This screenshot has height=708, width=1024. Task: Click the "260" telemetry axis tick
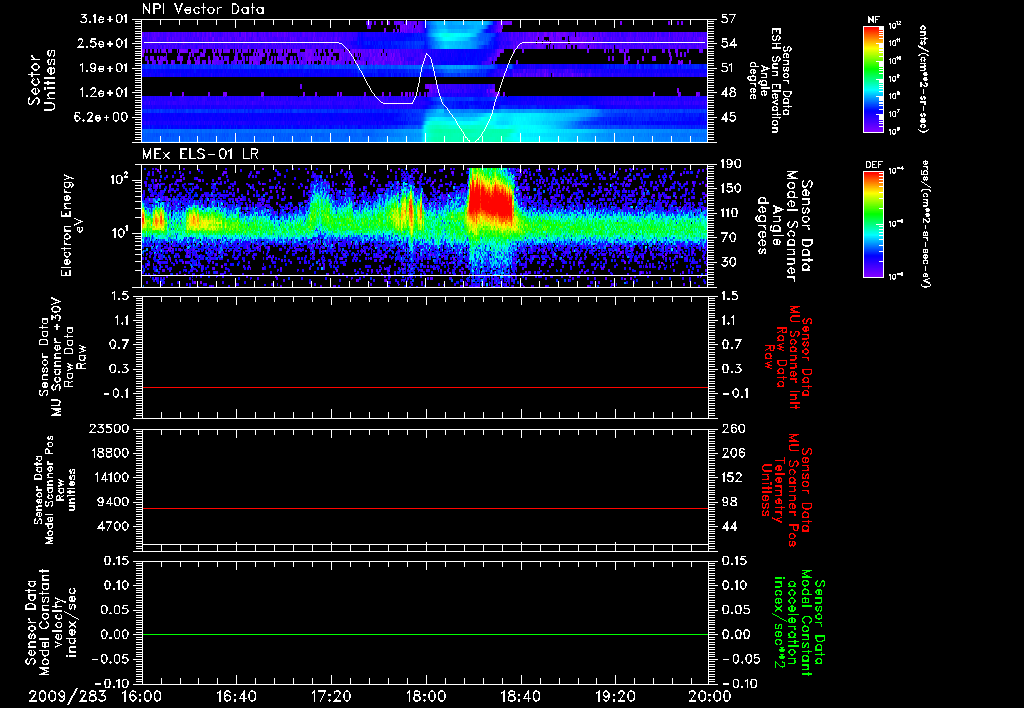point(731,429)
